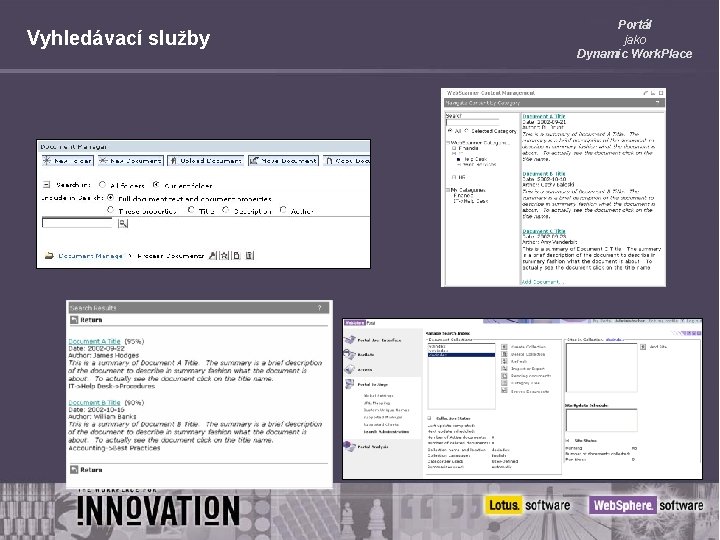Select Full document text and properties radio
This screenshot has height=540, width=720.
pyautogui.click(x=110, y=197)
